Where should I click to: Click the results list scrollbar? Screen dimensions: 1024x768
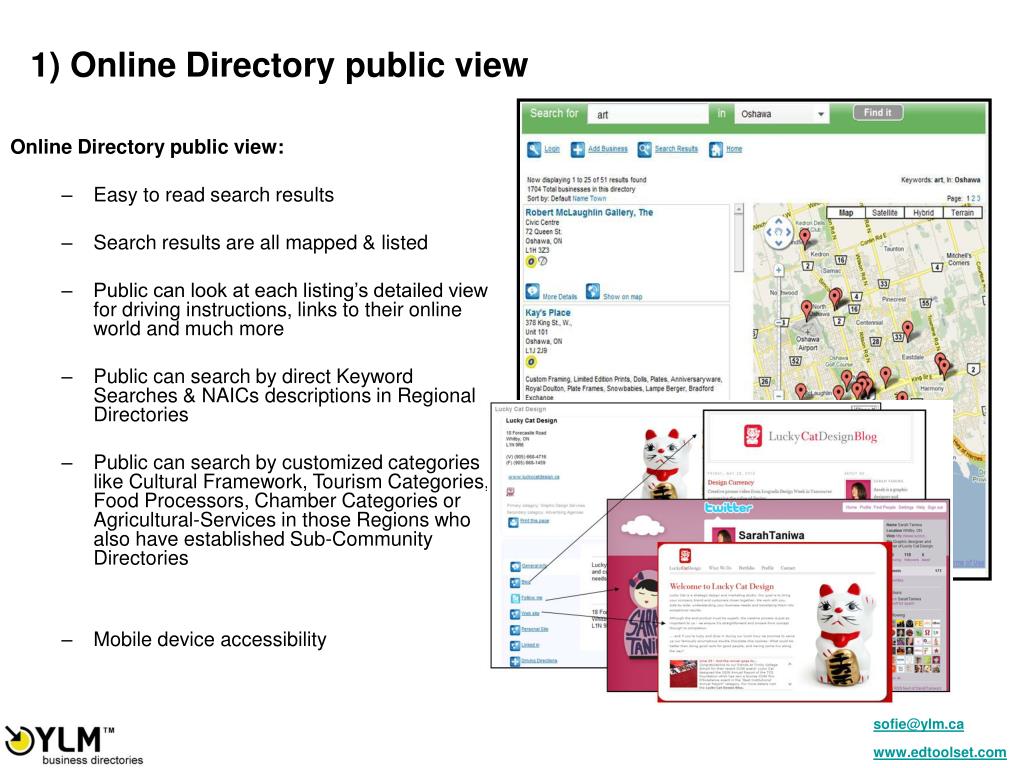point(739,238)
